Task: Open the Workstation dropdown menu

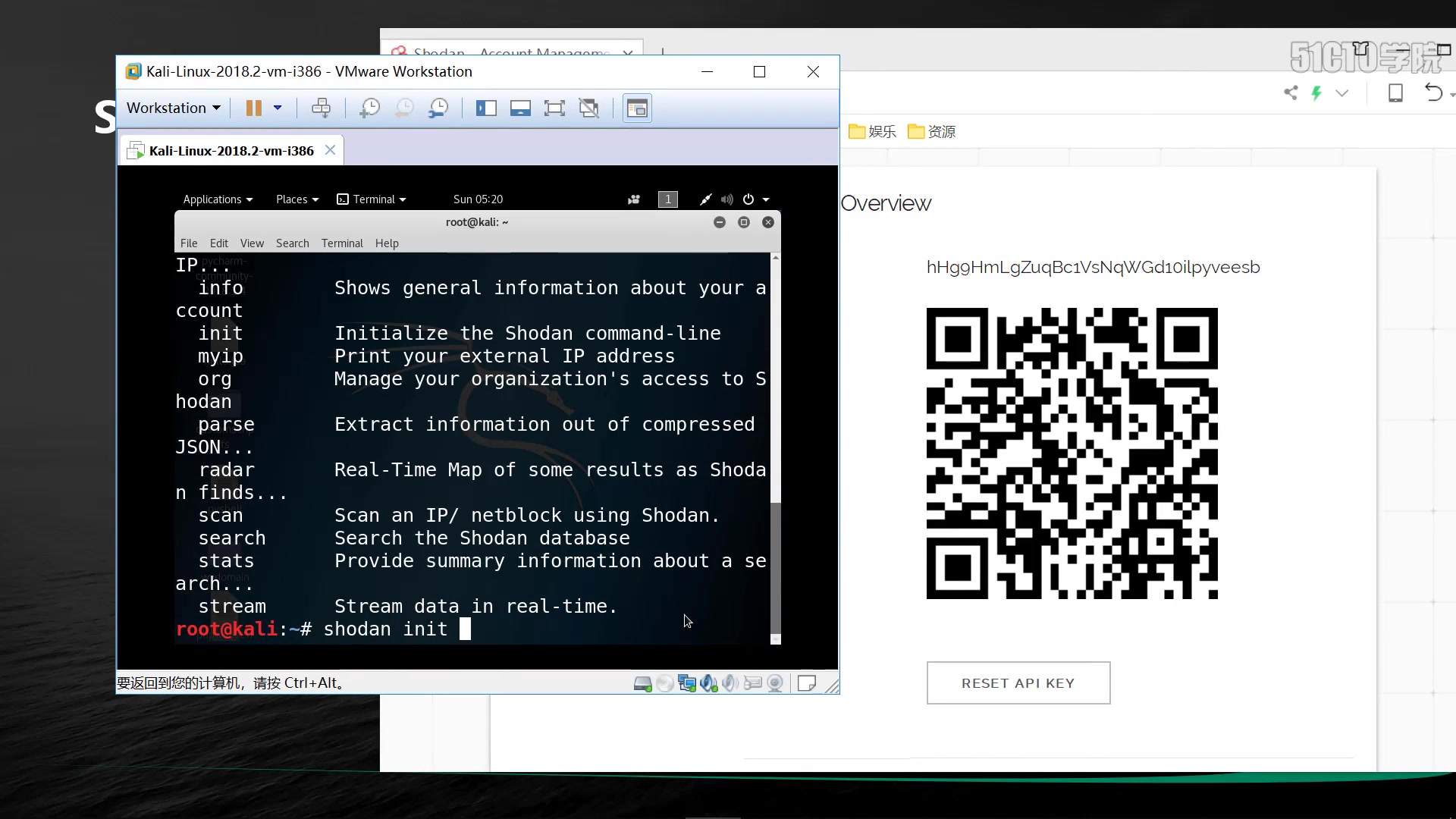Action: [x=173, y=108]
